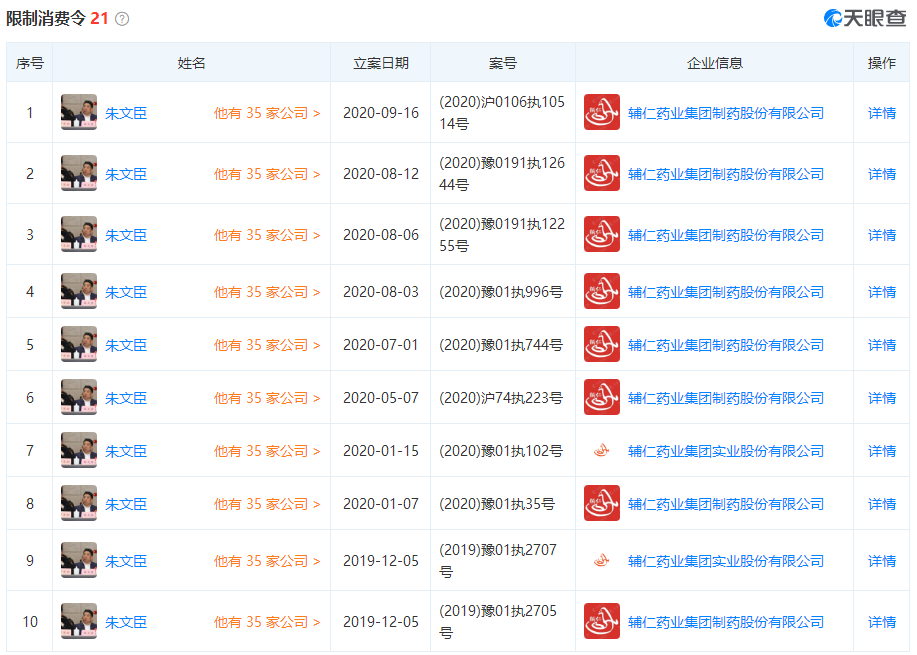Click the 企业信息 column header
Viewport: 917px width, 655px height.
pos(715,63)
